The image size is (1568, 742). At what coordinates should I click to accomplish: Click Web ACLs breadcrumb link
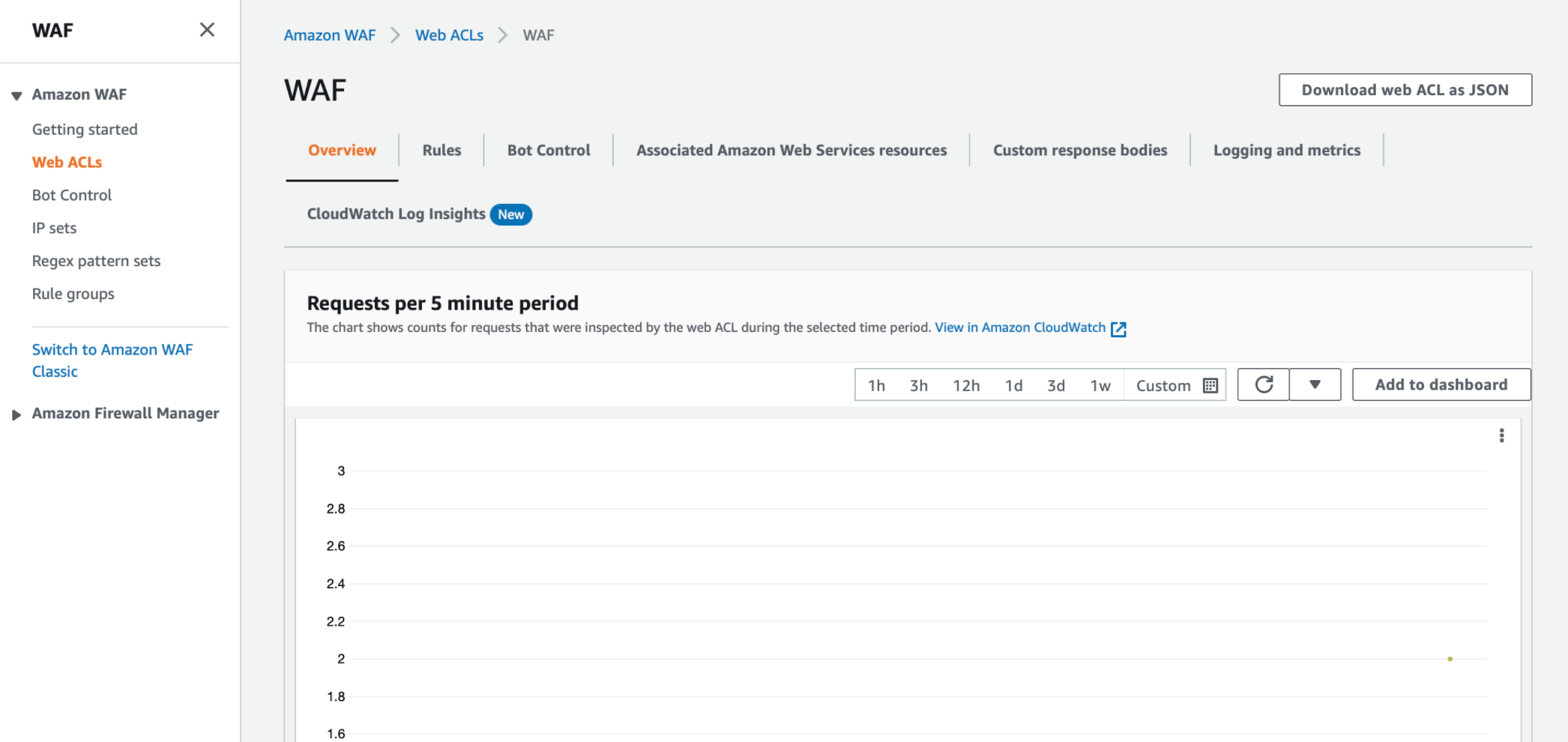(450, 35)
